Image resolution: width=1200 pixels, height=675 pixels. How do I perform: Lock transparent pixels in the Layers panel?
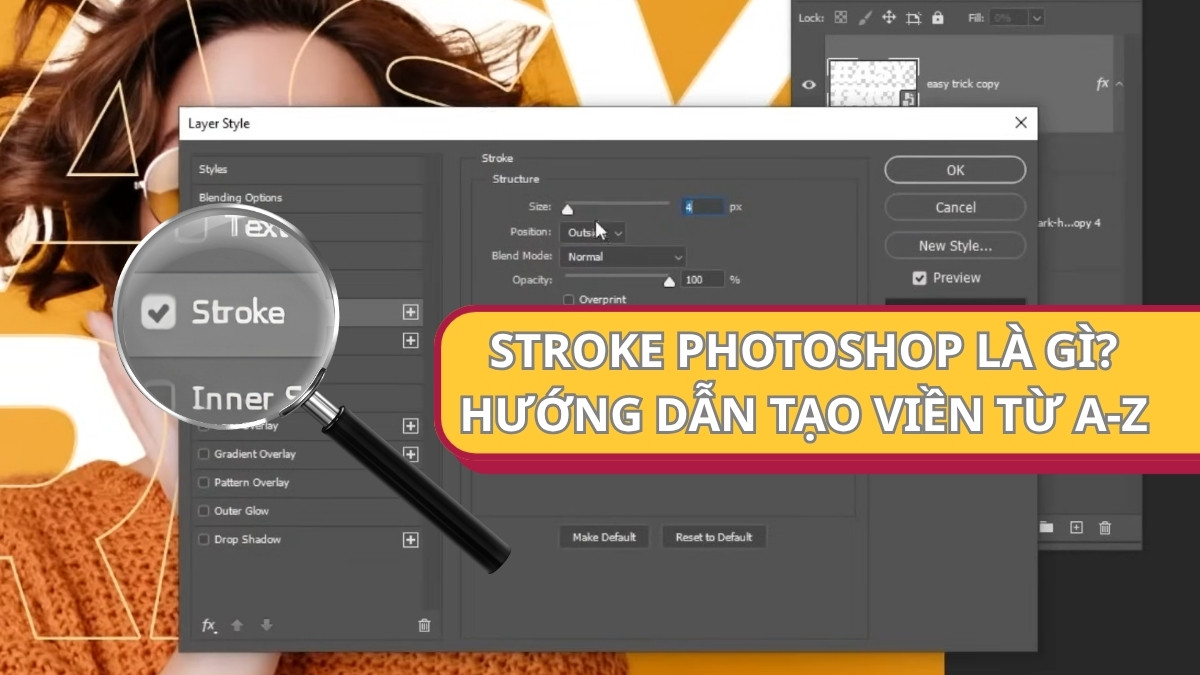841,17
